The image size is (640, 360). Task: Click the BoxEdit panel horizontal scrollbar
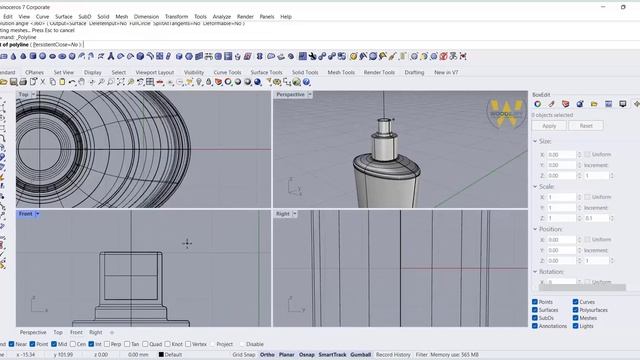[x=582, y=288]
